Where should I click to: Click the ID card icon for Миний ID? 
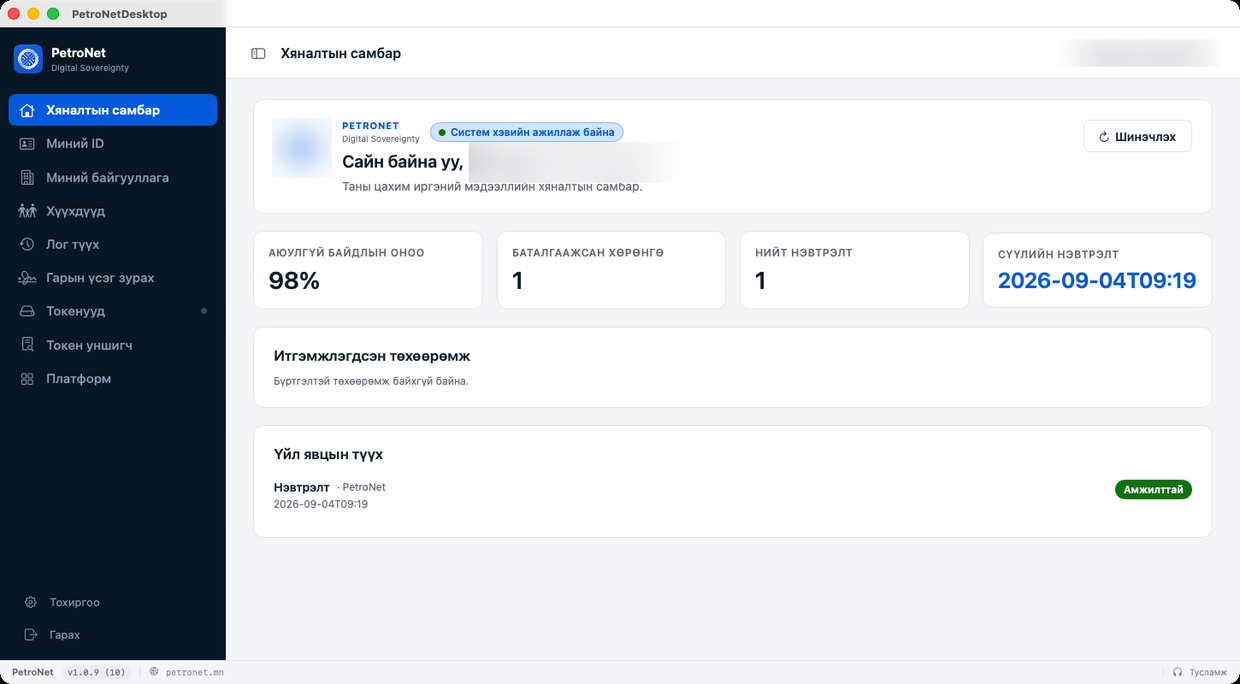coord(28,144)
